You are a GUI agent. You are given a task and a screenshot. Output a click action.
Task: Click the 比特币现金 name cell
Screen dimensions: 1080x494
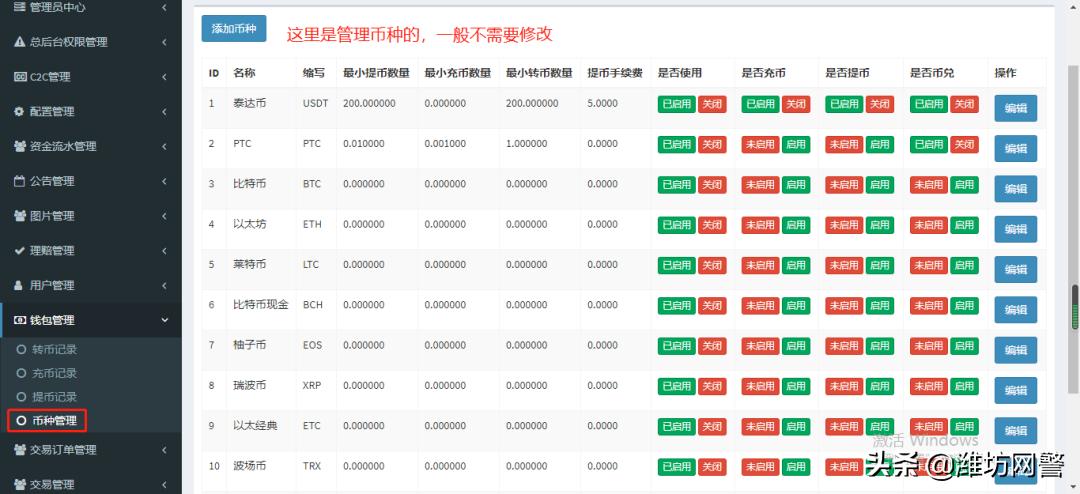tap(260, 305)
